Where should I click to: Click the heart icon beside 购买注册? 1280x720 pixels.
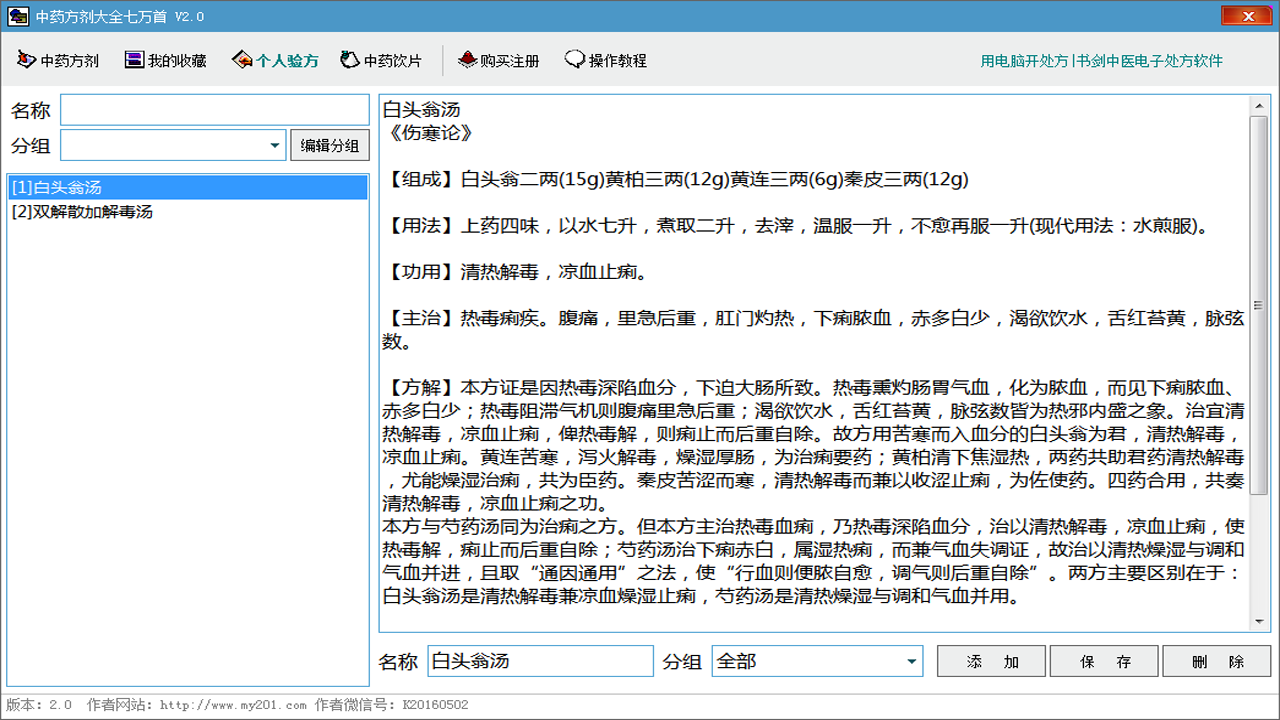tap(466, 59)
